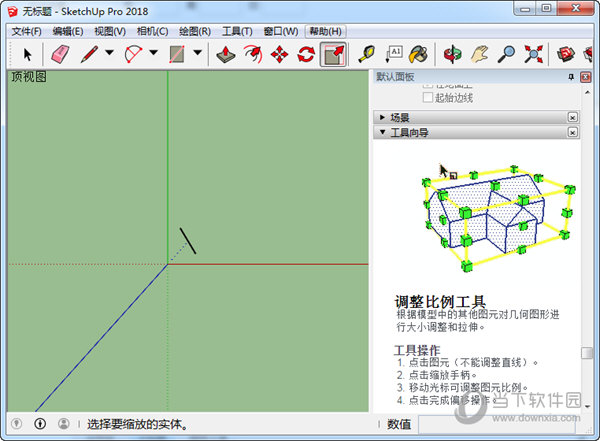
Task: Click the tray scroll up arrow
Action: click(x=587, y=92)
